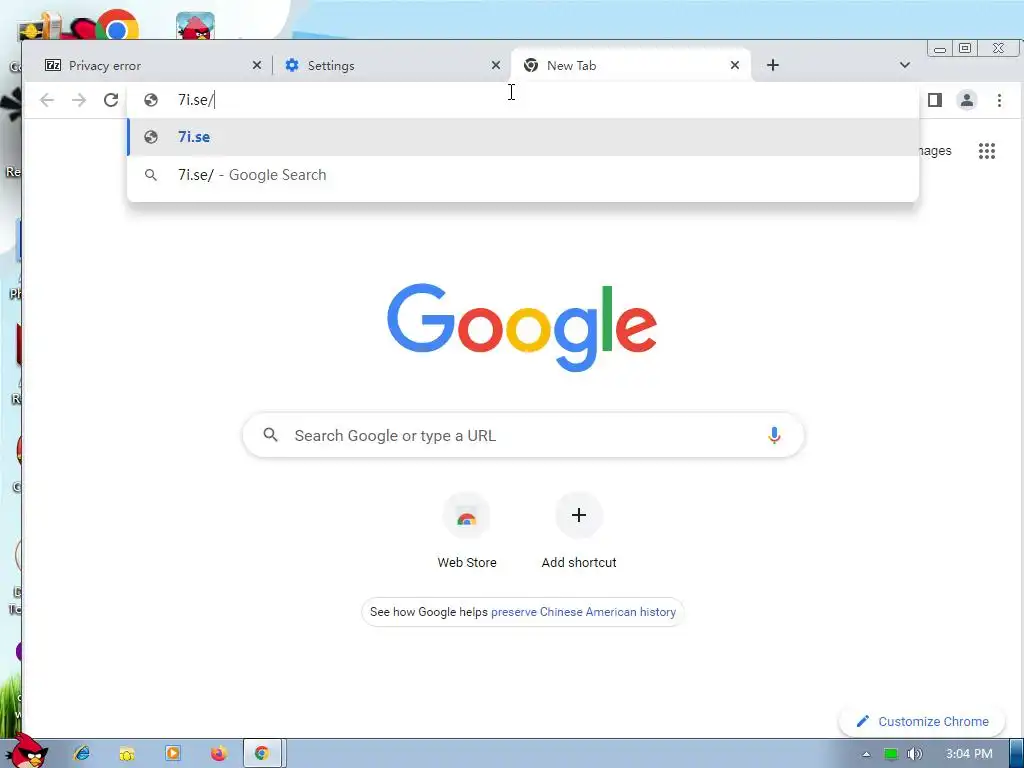The height and width of the screenshot is (768, 1024).
Task: Click the browser forward arrow
Action: coord(79,100)
